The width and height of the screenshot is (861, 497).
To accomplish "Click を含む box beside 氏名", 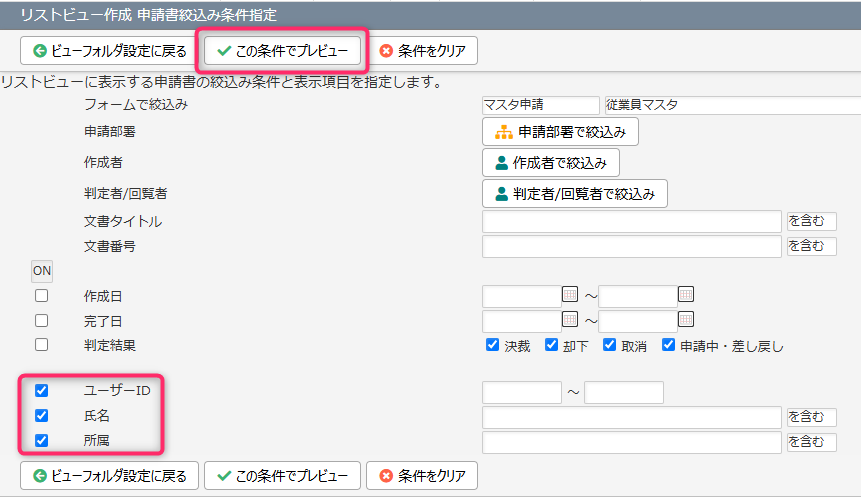I will click(812, 417).
